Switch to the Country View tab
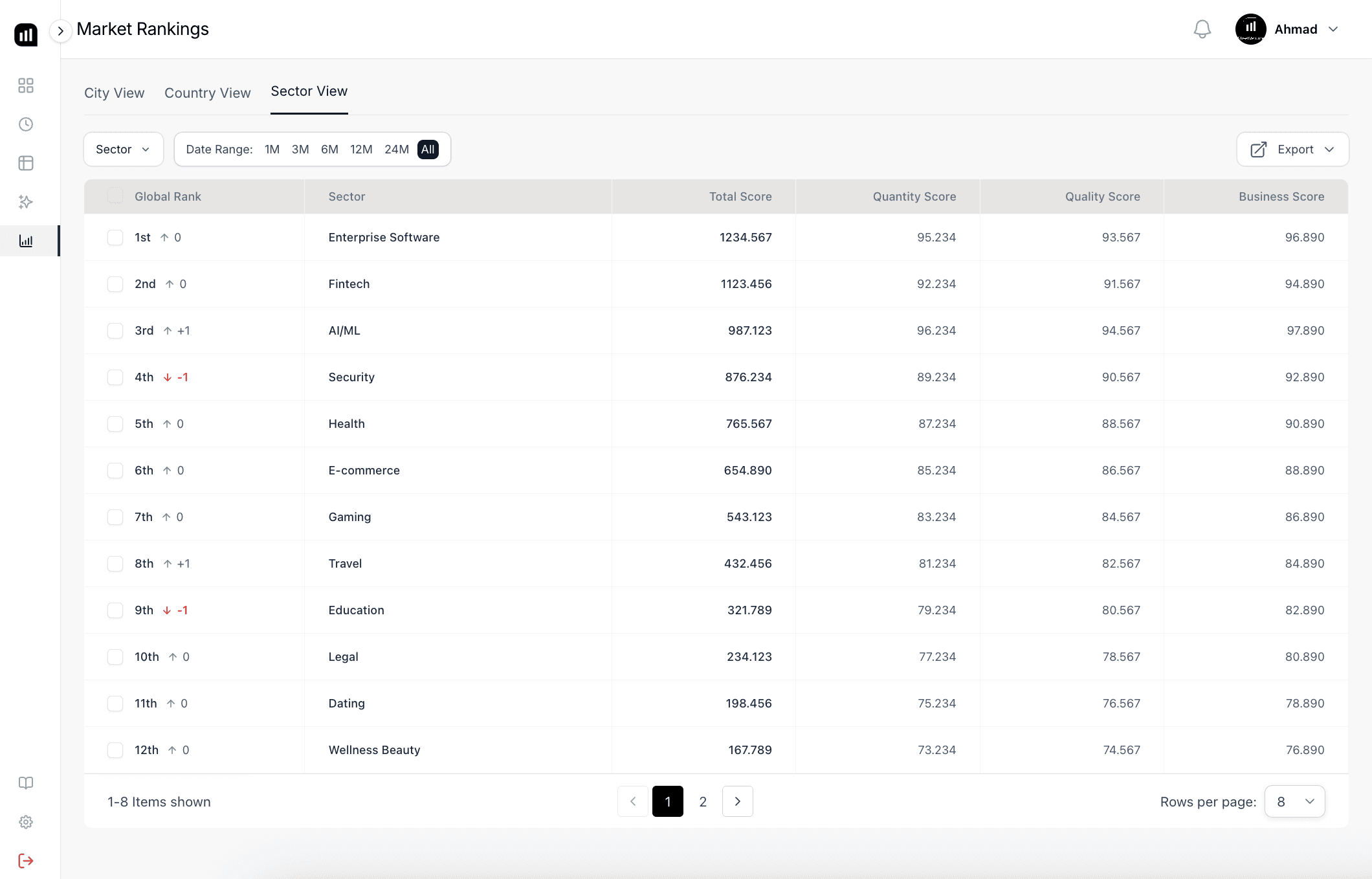The width and height of the screenshot is (1372, 879). coord(207,93)
